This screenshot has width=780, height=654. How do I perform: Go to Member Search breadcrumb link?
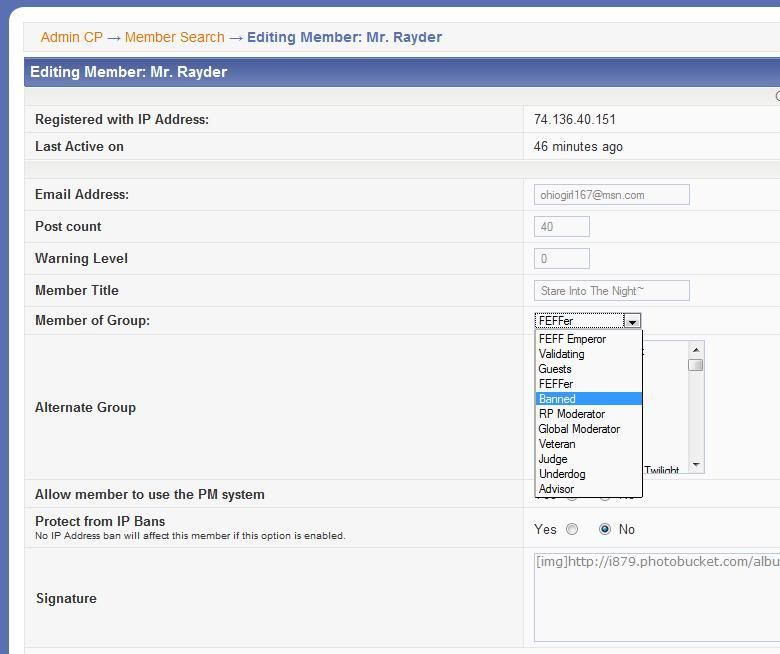click(x=174, y=37)
